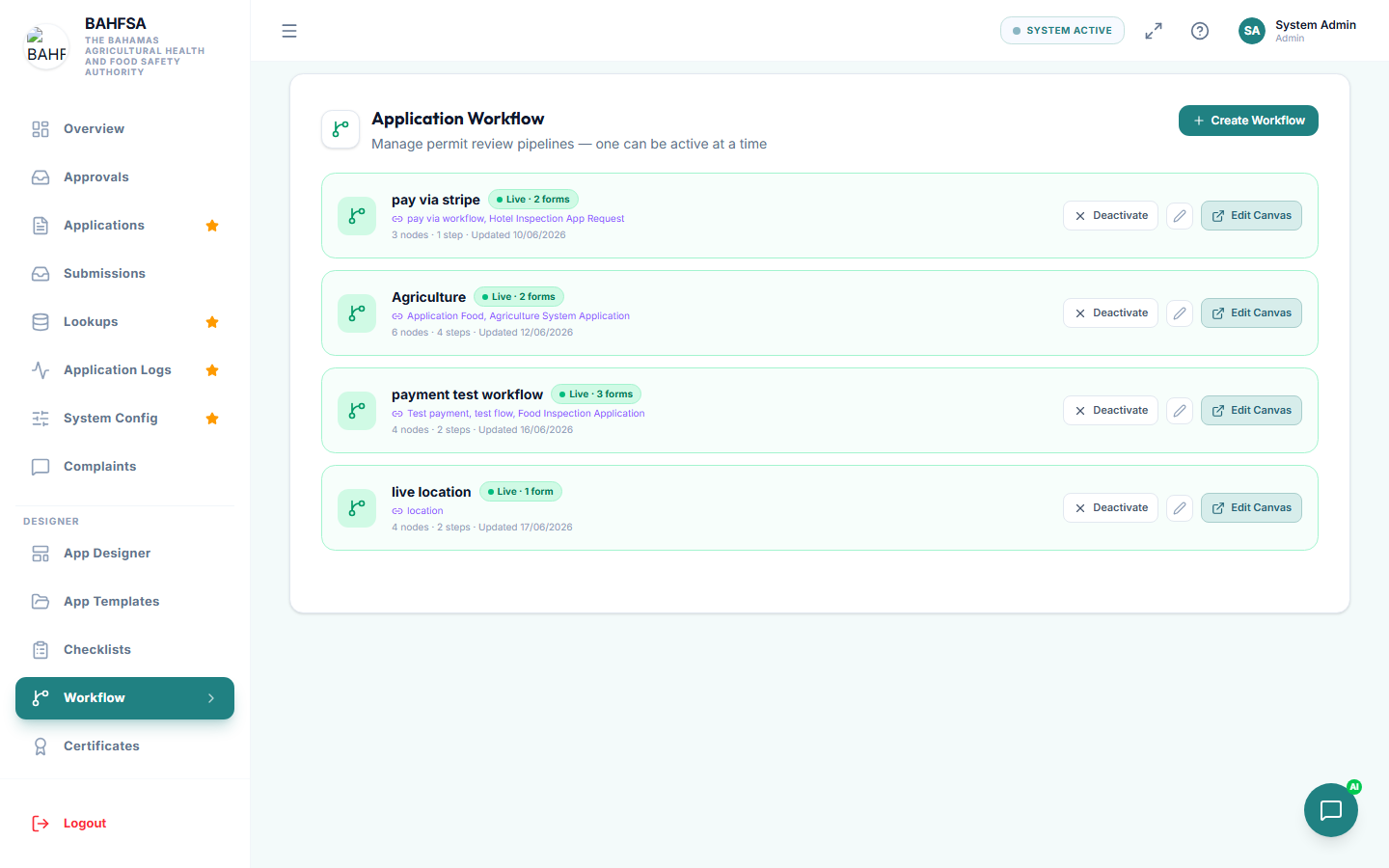The width and height of the screenshot is (1389, 868).
Task: Click the live location workflow branch icon
Action: coord(357,508)
